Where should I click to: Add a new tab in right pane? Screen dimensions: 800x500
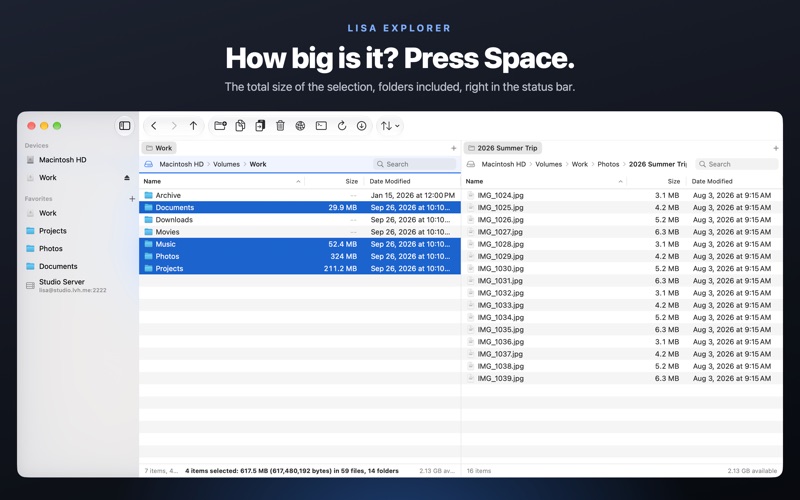coord(776,148)
